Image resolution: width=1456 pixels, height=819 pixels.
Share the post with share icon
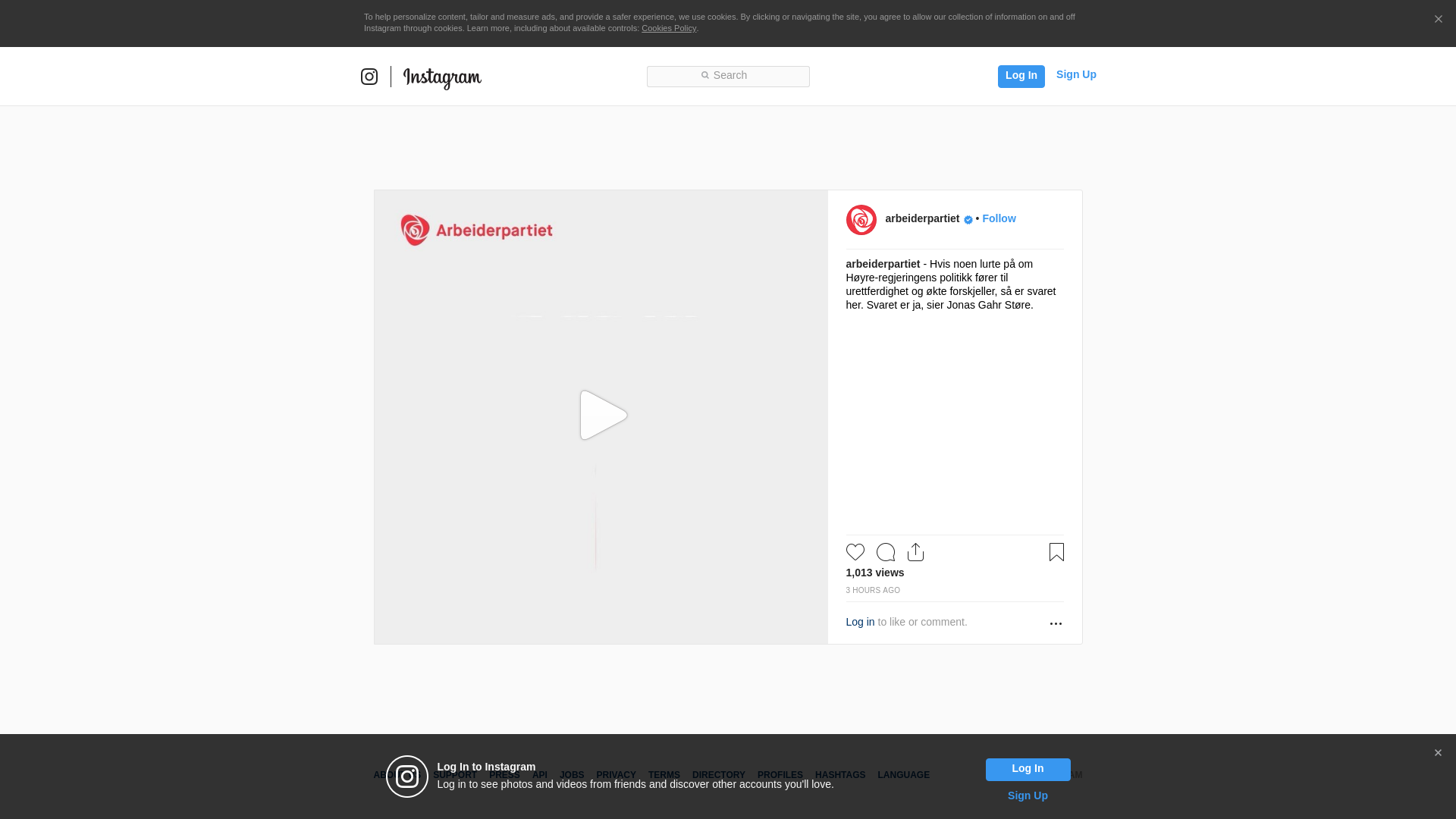point(915,552)
